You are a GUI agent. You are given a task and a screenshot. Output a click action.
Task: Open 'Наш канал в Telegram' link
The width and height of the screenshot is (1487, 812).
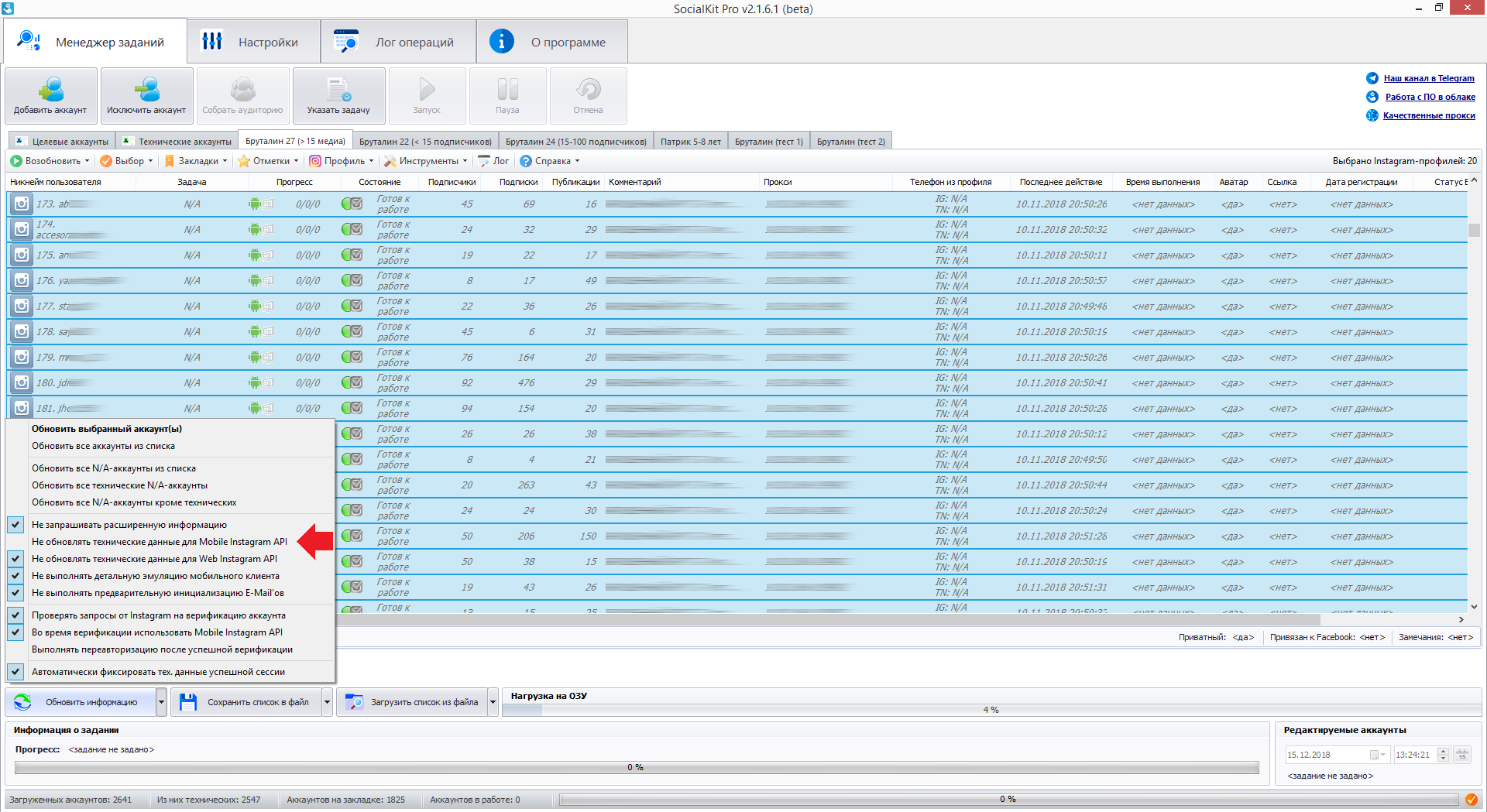(1429, 78)
